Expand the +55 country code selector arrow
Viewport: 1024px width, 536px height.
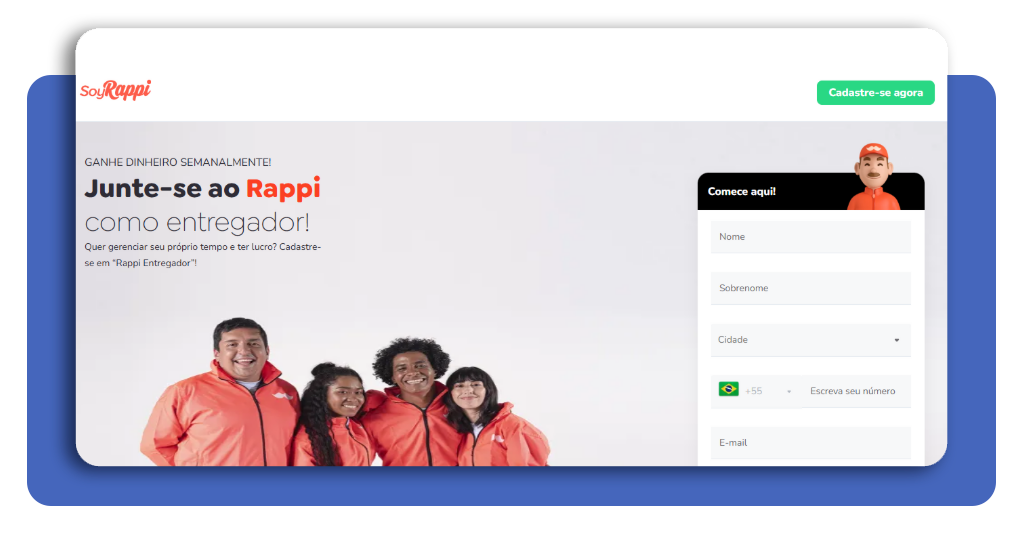789,391
